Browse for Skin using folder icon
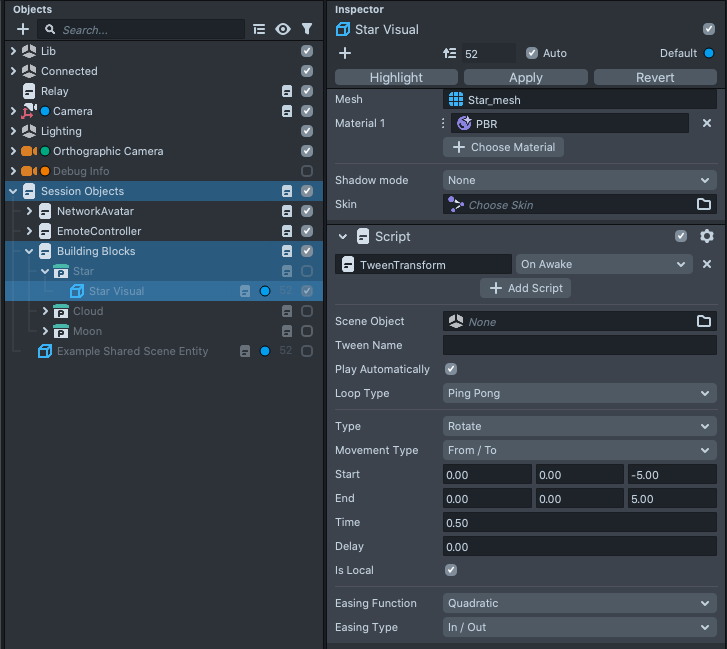The height and width of the screenshot is (649, 727). [x=704, y=204]
